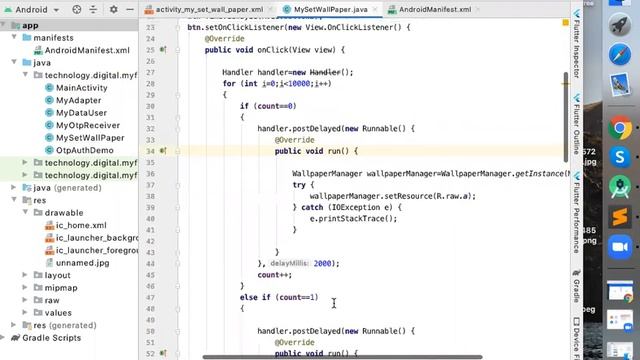Open Launchpad rocket in the Dock
Viewport: 640px width, 360px height.
click(620, 25)
